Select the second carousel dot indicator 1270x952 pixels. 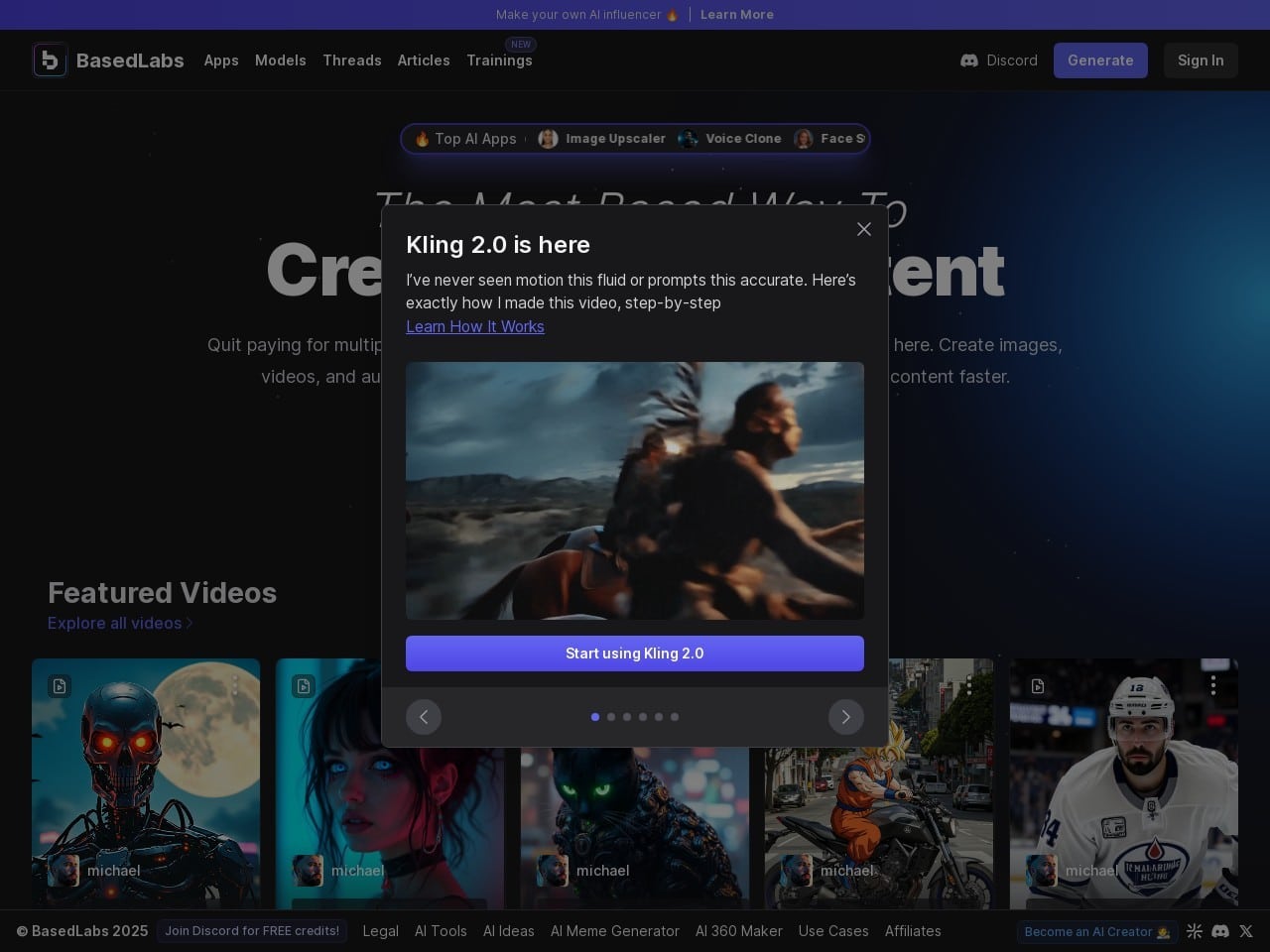[611, 717]
